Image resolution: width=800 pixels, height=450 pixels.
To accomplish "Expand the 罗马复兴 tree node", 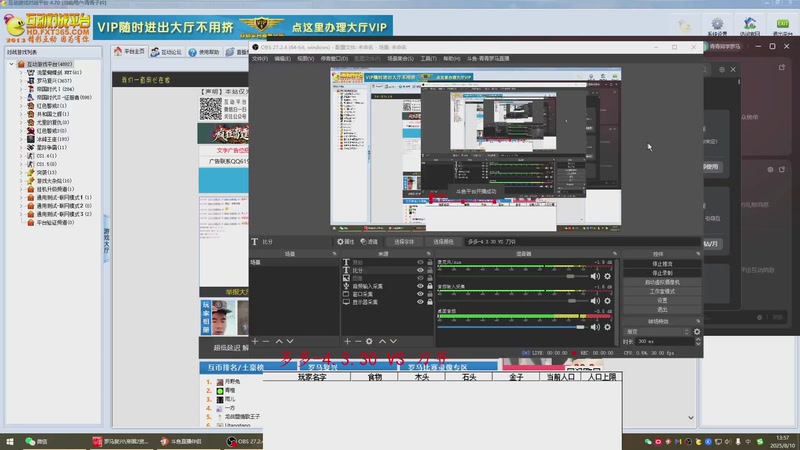I will pos(21,81).
